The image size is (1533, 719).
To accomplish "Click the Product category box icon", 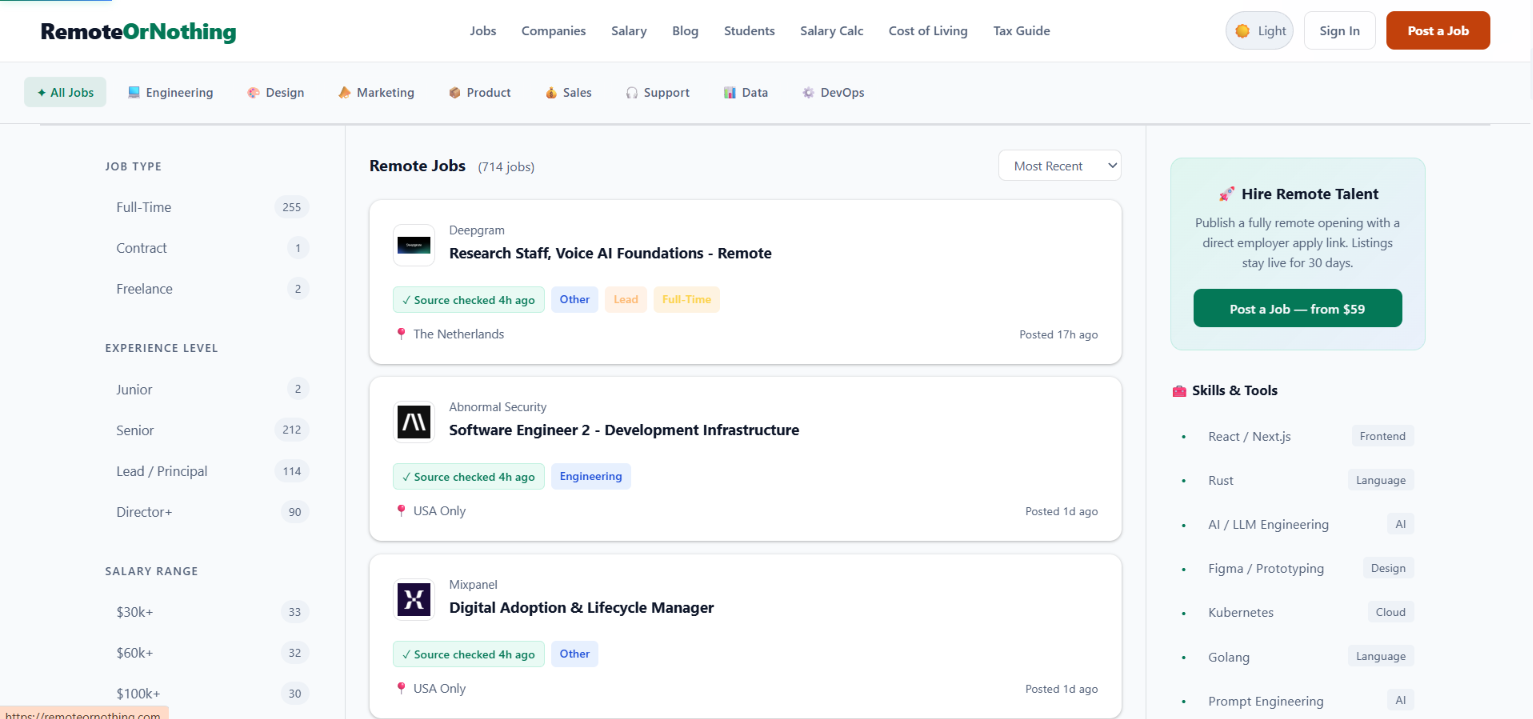I will 455,93.
